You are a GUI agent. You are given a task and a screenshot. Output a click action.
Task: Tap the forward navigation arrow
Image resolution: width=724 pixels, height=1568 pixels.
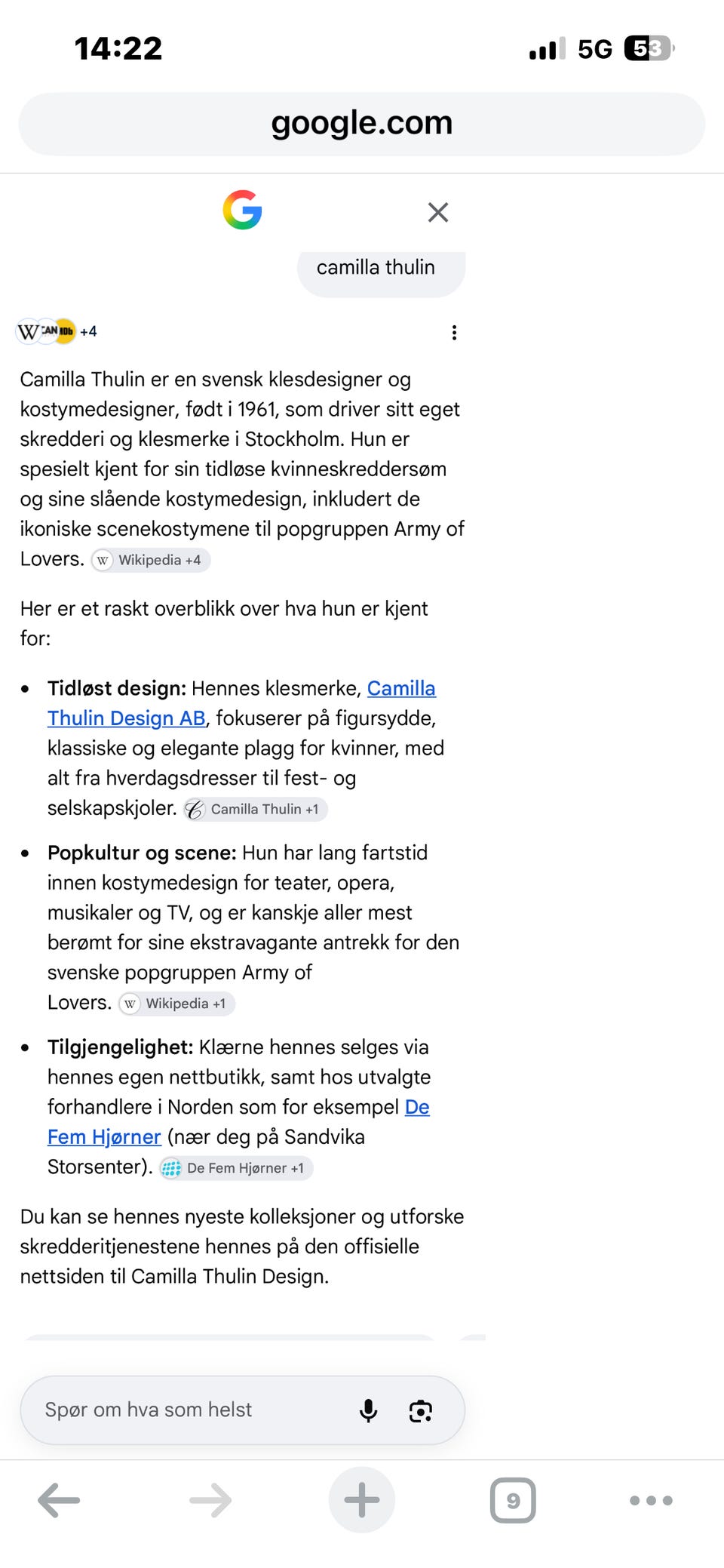[x=210, y=1500]
